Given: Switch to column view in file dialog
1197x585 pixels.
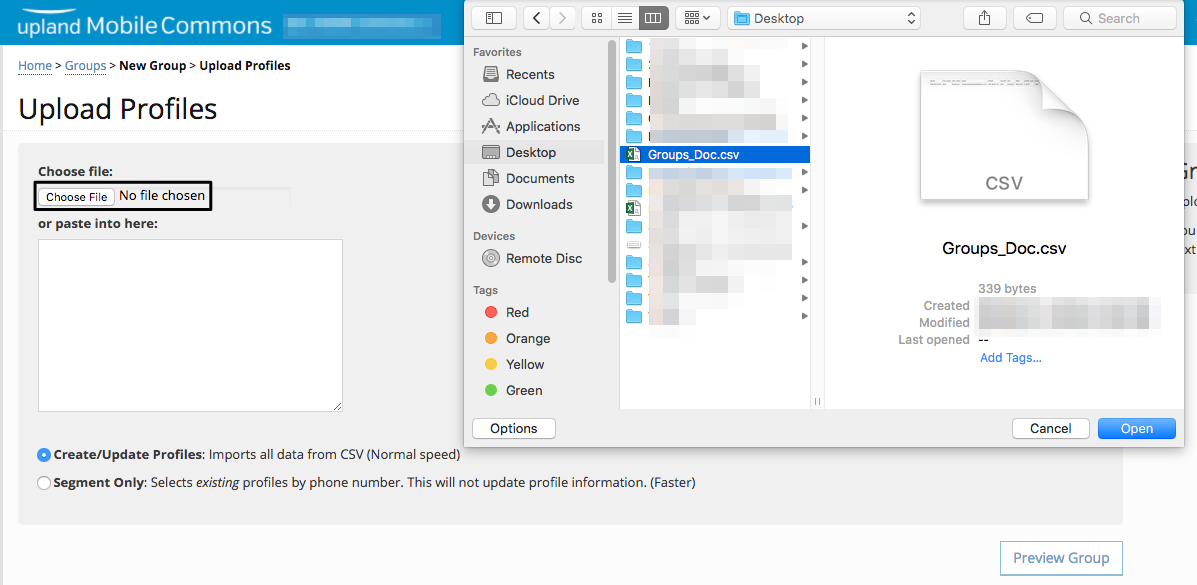Looking at the screenshot, I should pos(654,18).
